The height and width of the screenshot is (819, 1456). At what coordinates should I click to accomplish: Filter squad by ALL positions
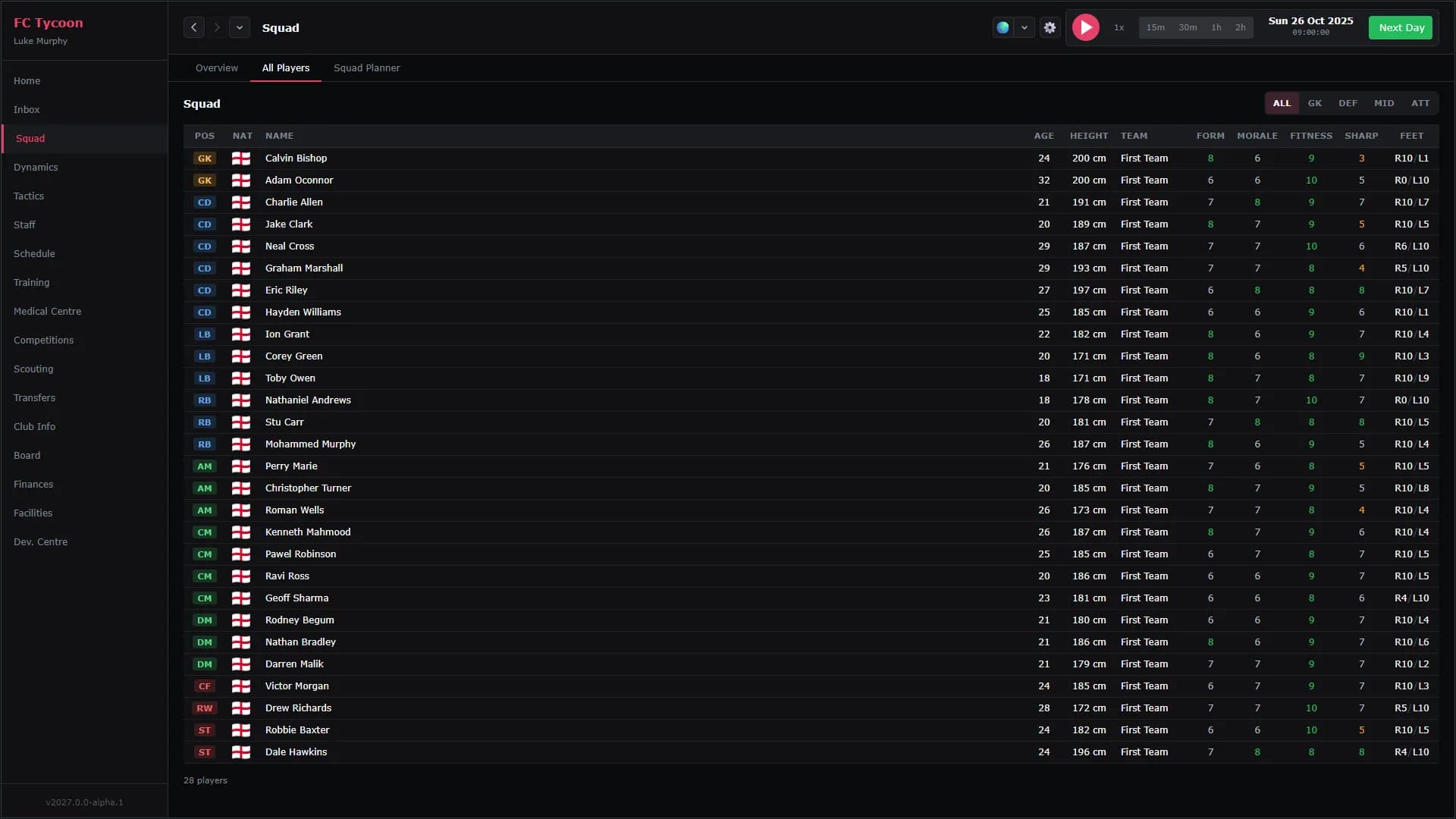tap(1282, 103)
